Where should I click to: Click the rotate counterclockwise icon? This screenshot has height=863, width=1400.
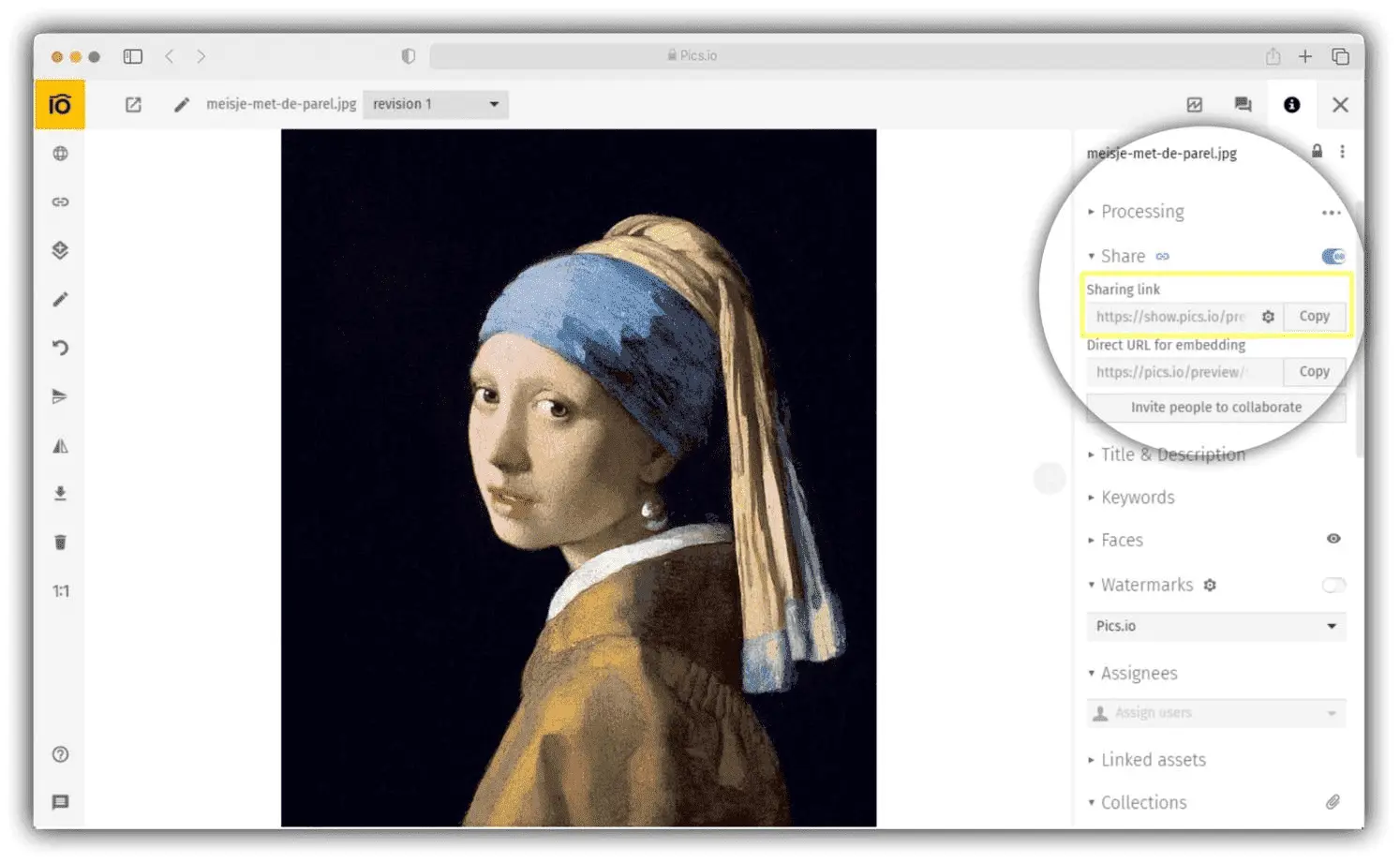tap(60, 348)
